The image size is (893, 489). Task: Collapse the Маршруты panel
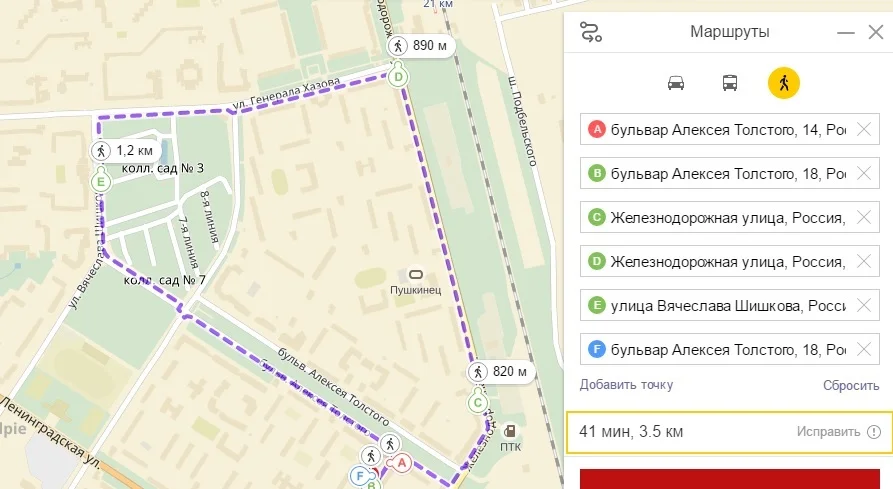click(846, 33)
